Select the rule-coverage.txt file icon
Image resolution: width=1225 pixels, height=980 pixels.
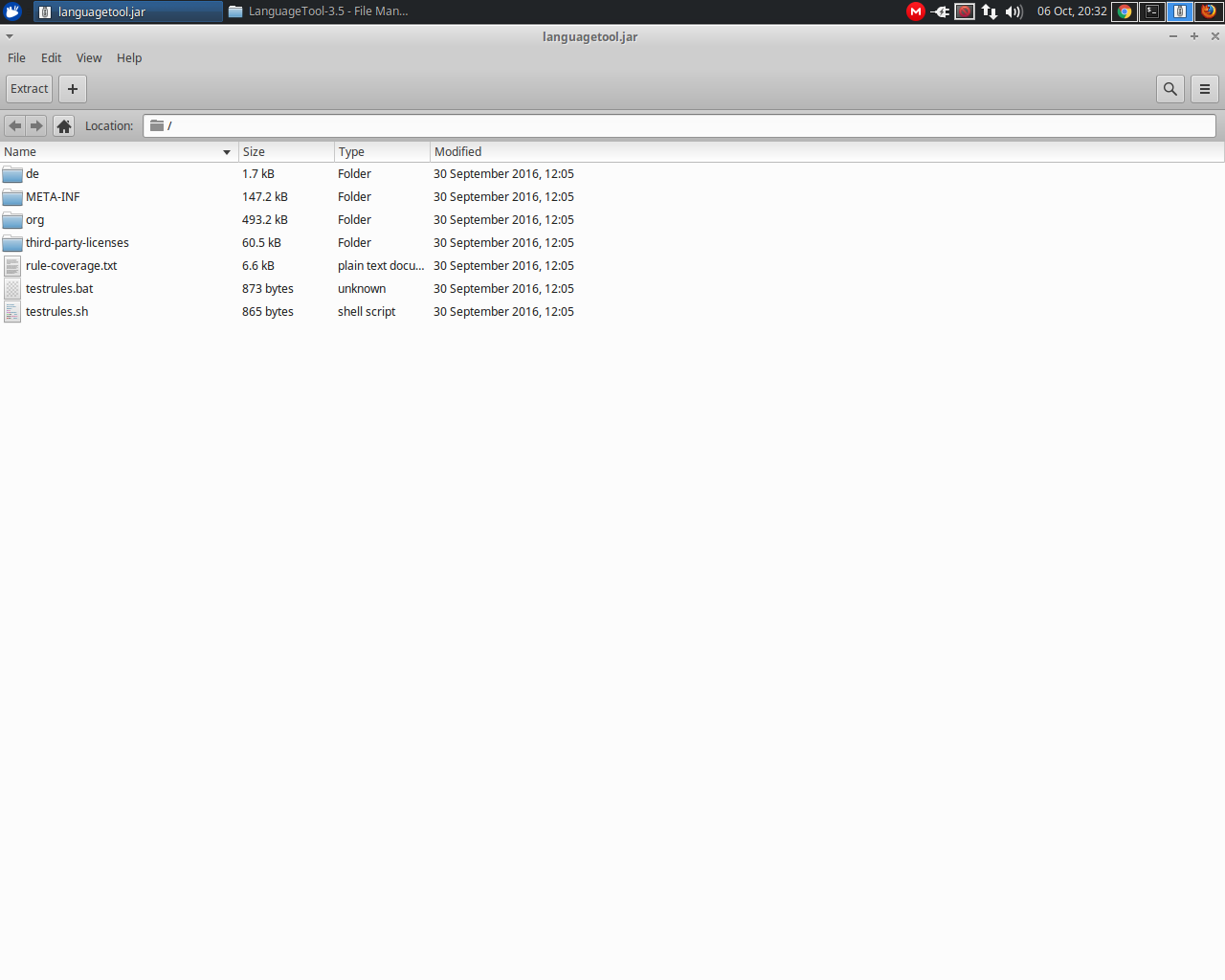(12, 266)
